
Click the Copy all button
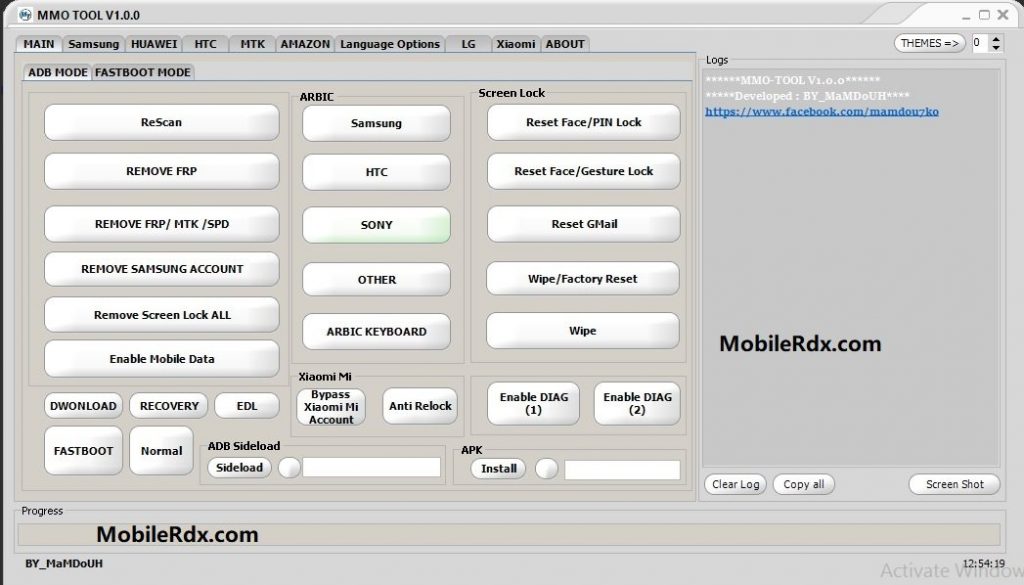pyautogui.click(x=804, y=484)
